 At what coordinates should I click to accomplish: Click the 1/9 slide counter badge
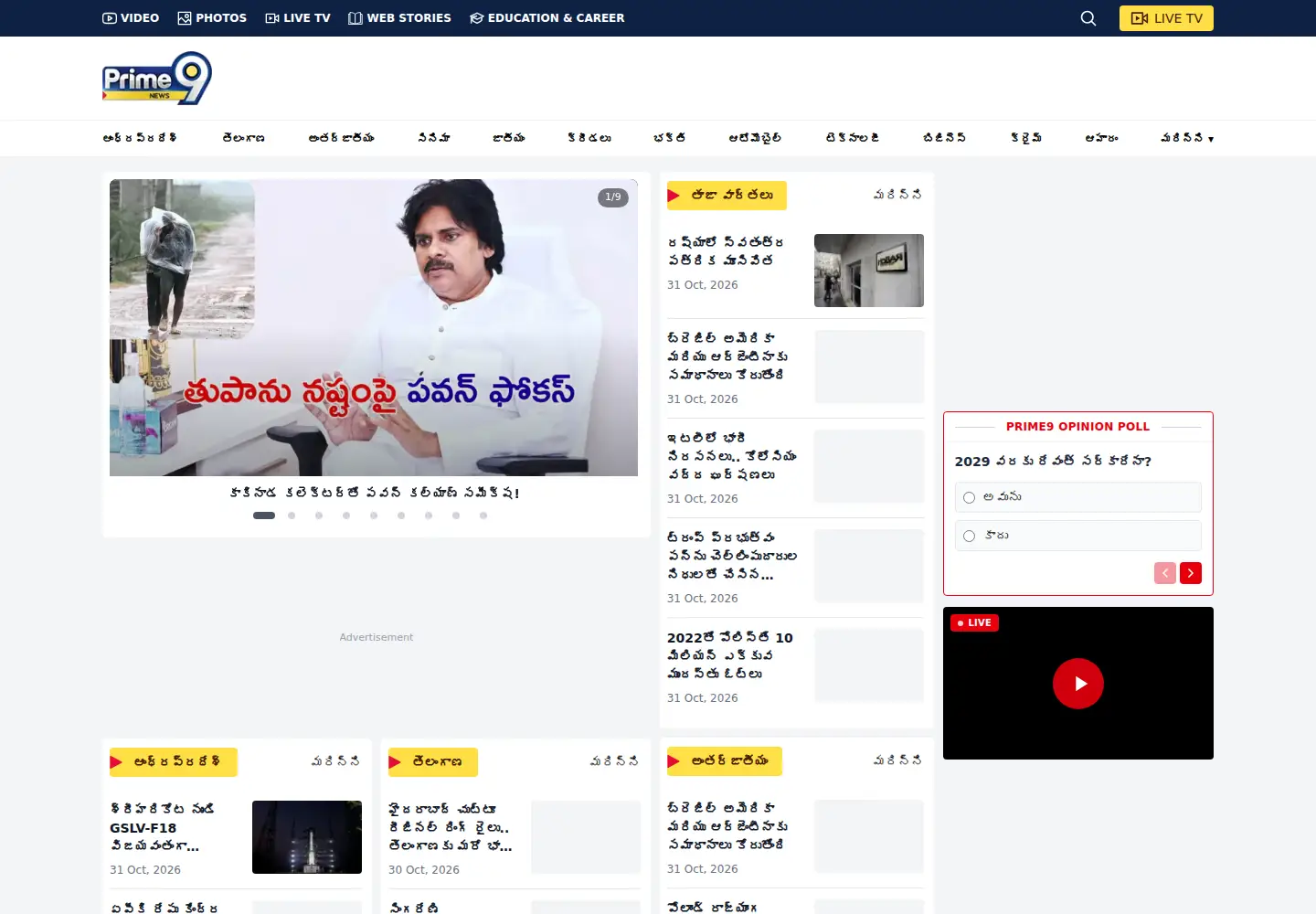[613, 197]
